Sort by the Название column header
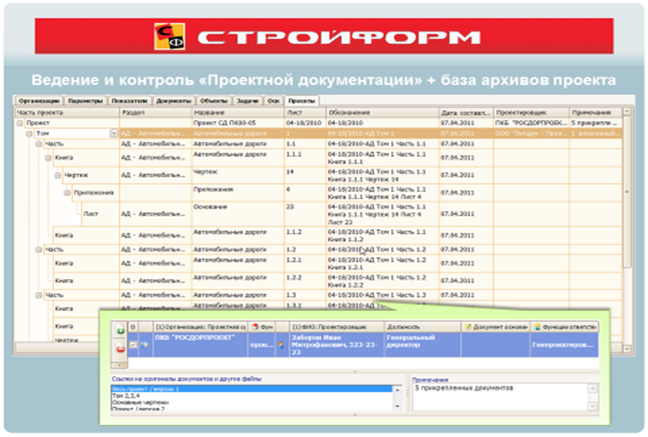The width and height of the screenshot is (648, 437). coord(238,112)
